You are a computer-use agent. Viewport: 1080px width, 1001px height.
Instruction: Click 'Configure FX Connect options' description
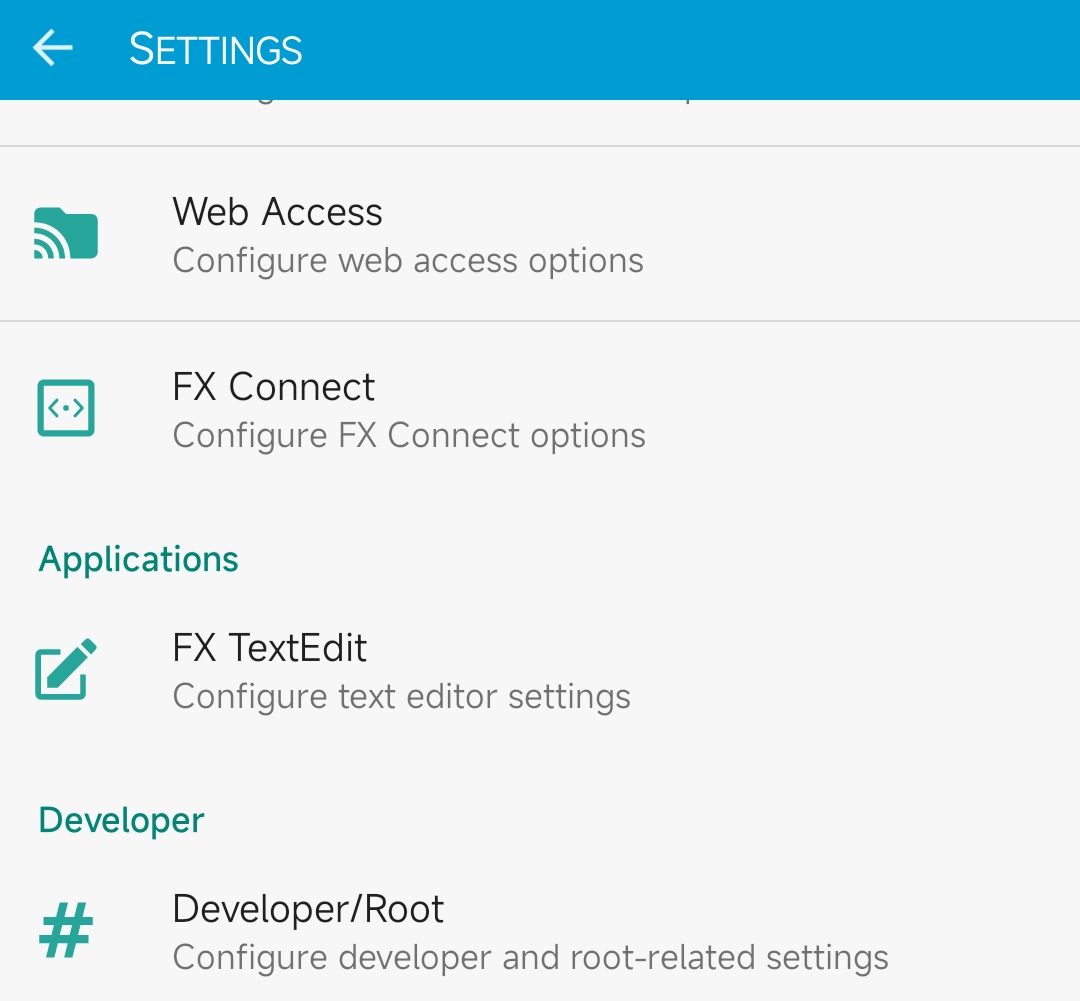409,435
